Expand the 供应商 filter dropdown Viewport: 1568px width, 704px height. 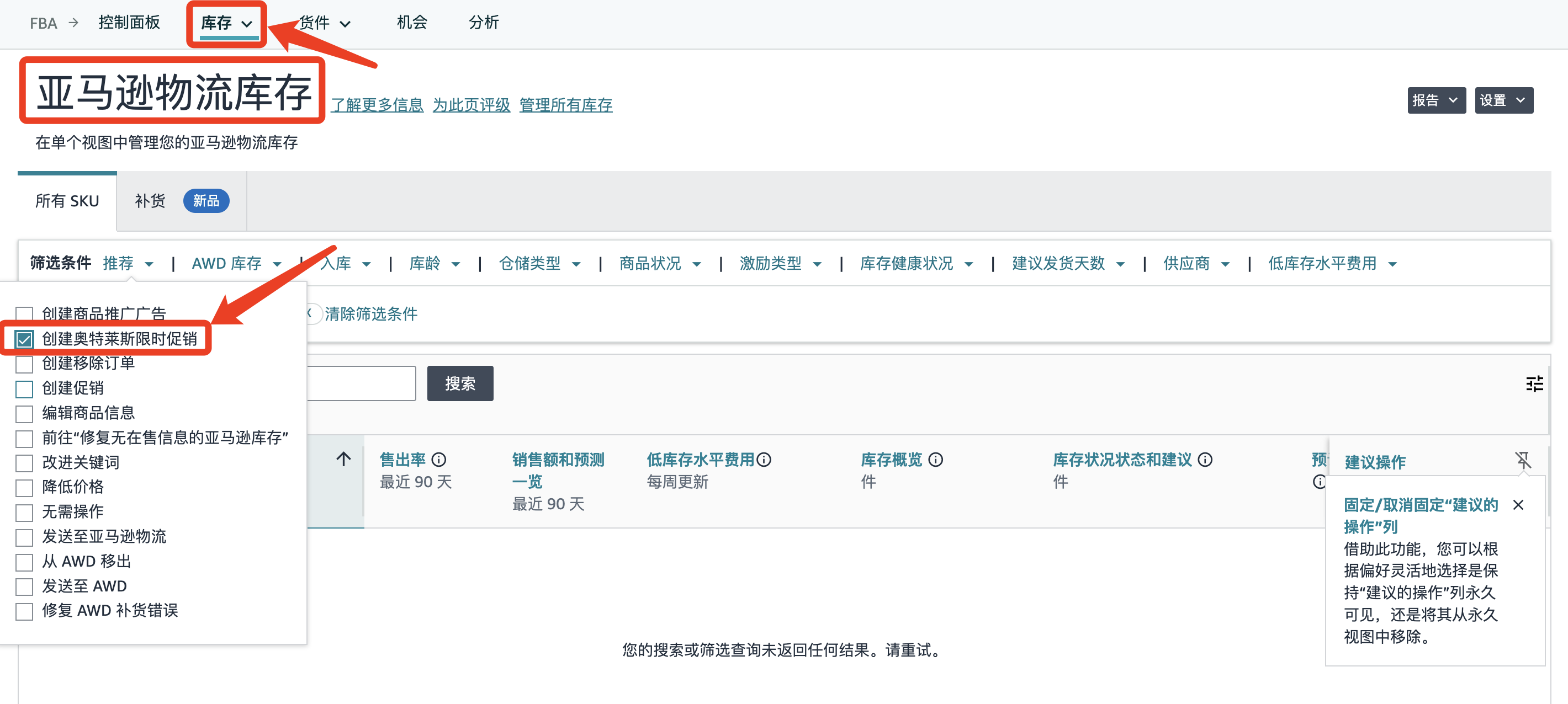pos(1196,264)
